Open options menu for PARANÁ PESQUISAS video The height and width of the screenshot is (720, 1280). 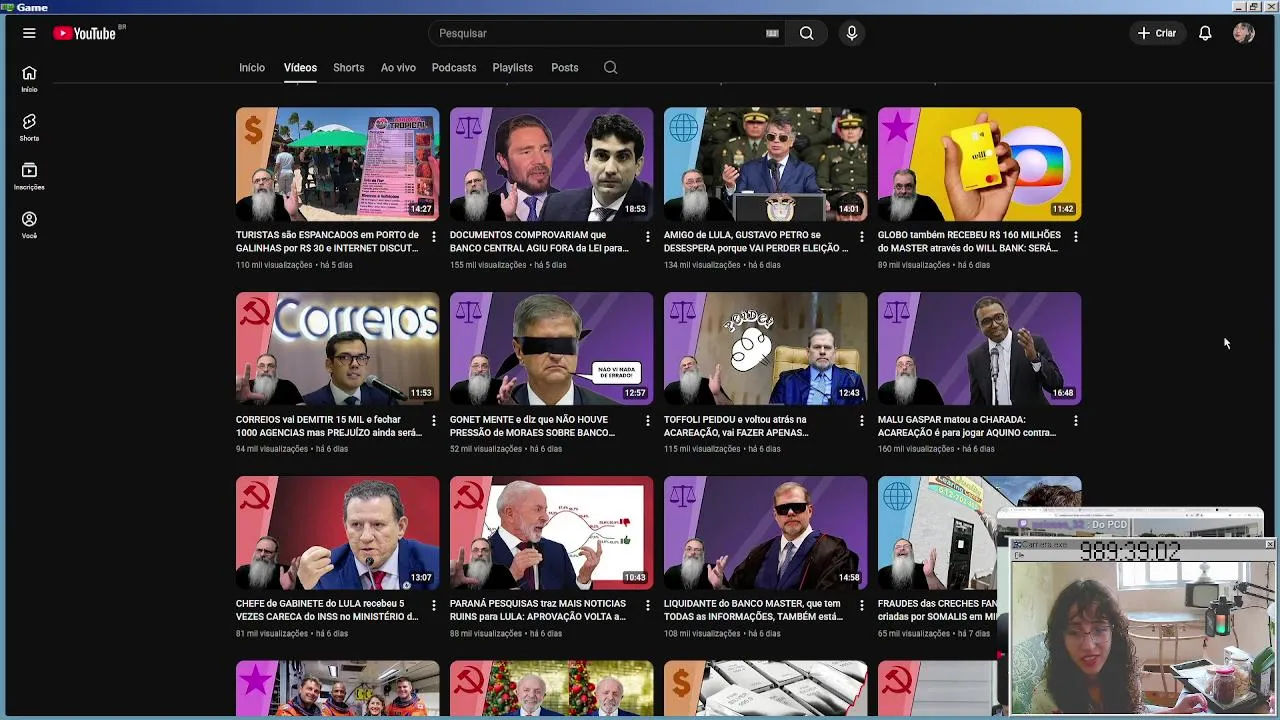[x=647, y=605]
